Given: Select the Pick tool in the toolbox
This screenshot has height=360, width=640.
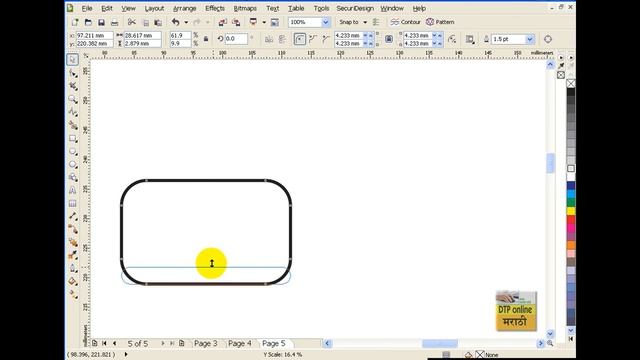Looking at the screenshot, I should 73,60.
